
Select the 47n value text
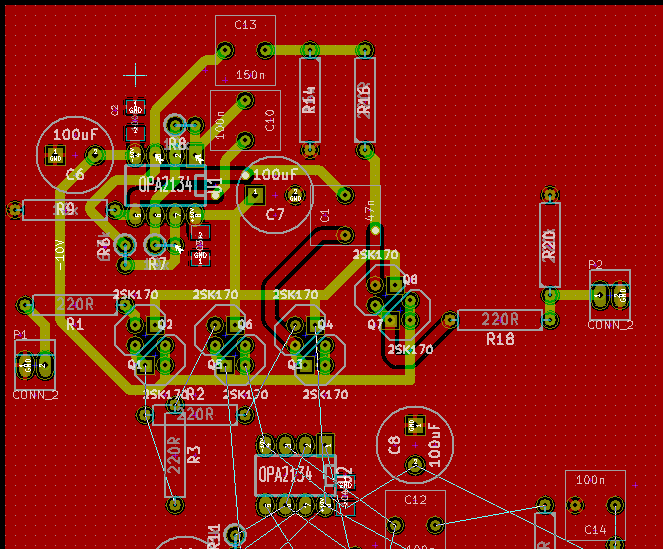coord(370,211)
